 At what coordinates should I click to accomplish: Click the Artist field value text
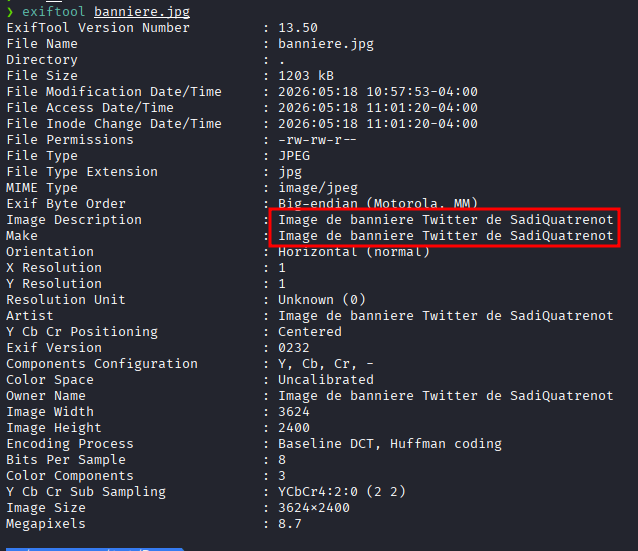coord(446,316)
